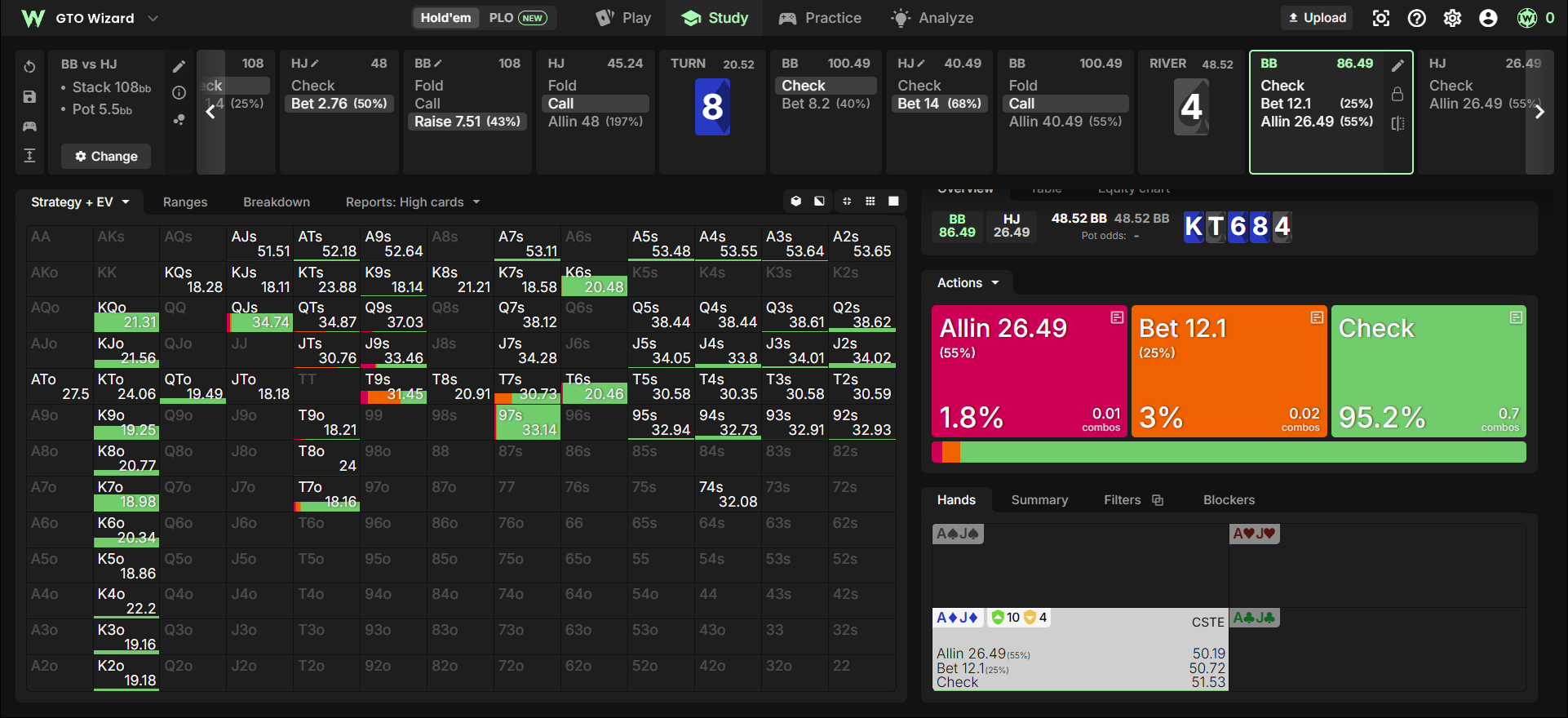Click the Change button
Image resolution: width=1568 pixels, height=718 pixels.
tap(106, 156)
